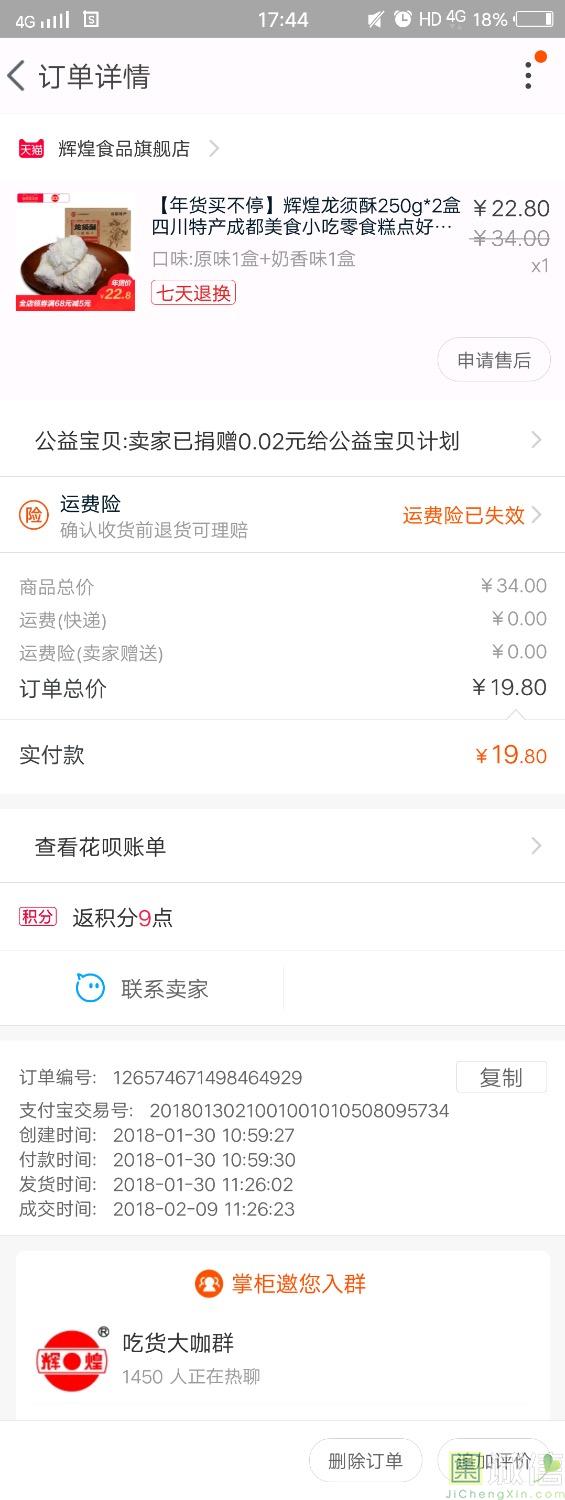Tap the 辉煌 brand logo
The width and height of the screenshot is (565, 1500).
tap(73, 1358)
